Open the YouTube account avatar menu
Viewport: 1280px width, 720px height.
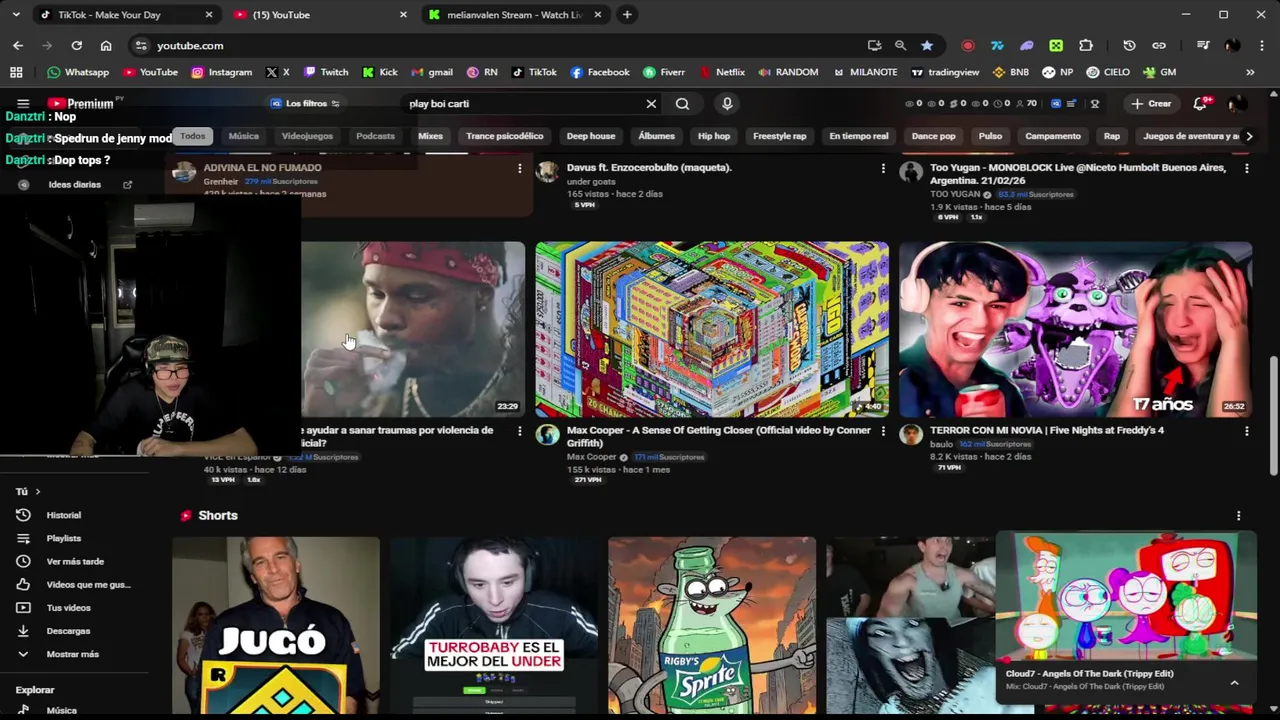(1237, 103)
